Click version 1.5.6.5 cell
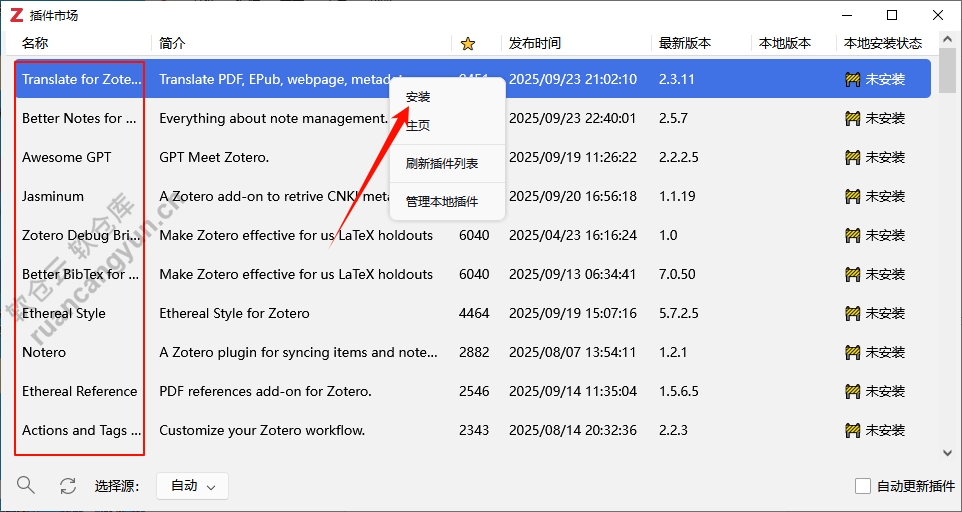Screen dimensions: 962x512 pos(679,391)
